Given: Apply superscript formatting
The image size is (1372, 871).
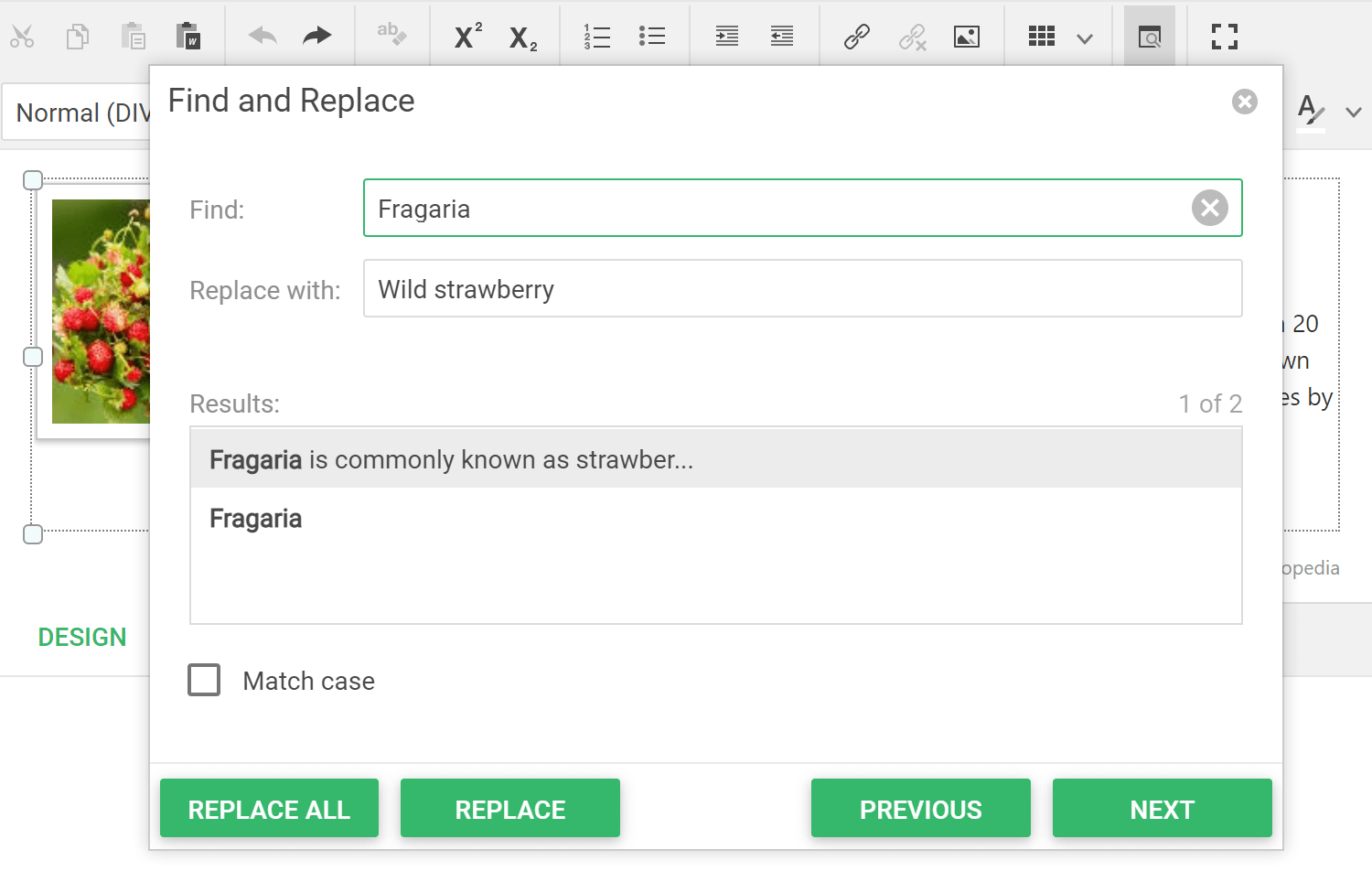Looking at the screenshot, I should (468, 37).
